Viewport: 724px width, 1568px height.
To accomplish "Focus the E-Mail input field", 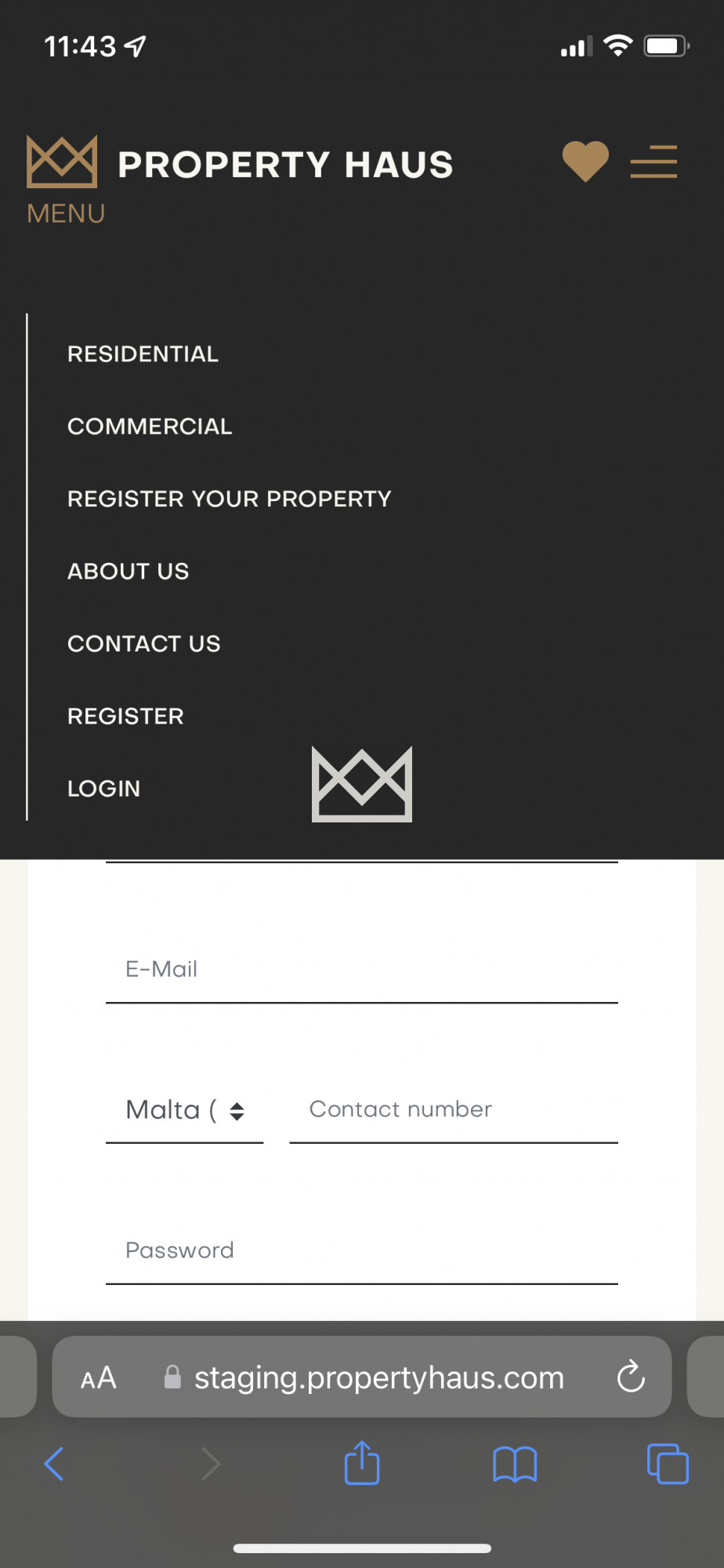I will (x=362, y=970).
